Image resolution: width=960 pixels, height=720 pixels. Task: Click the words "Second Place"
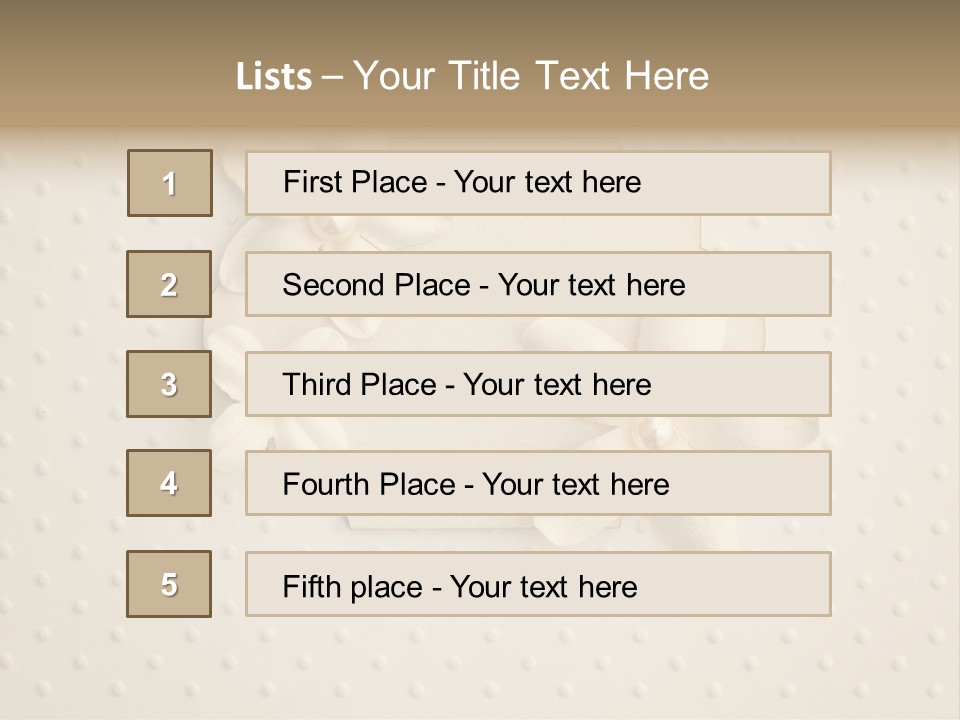(x=375, y=285)
